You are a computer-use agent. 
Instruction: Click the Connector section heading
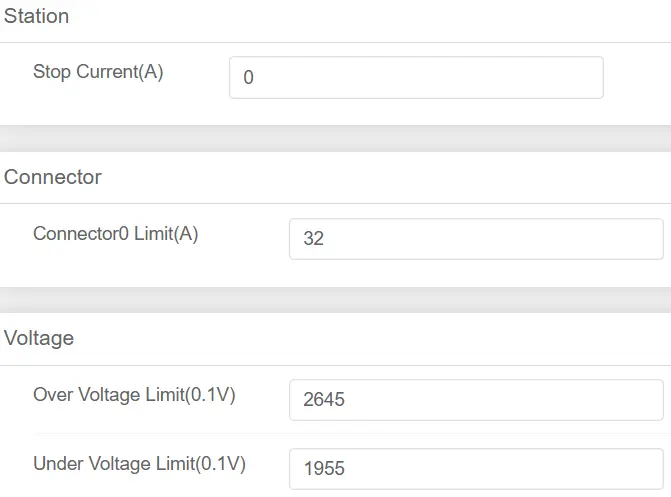point(53,178)
